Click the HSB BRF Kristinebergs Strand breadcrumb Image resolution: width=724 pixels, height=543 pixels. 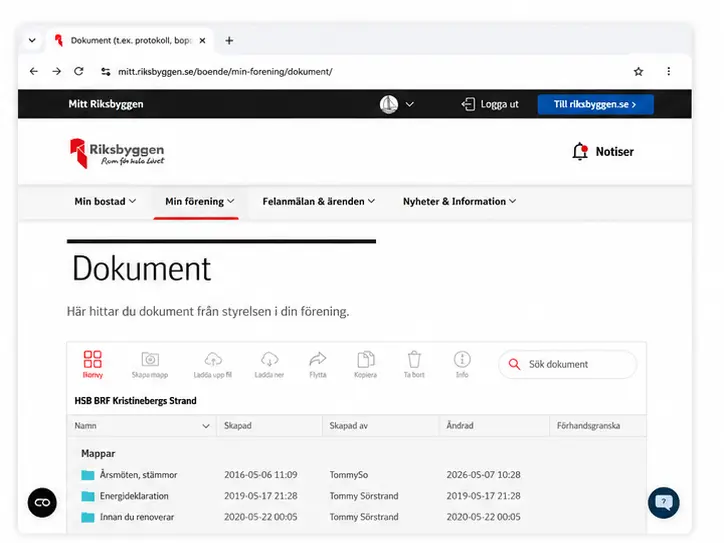coord(135,401)
